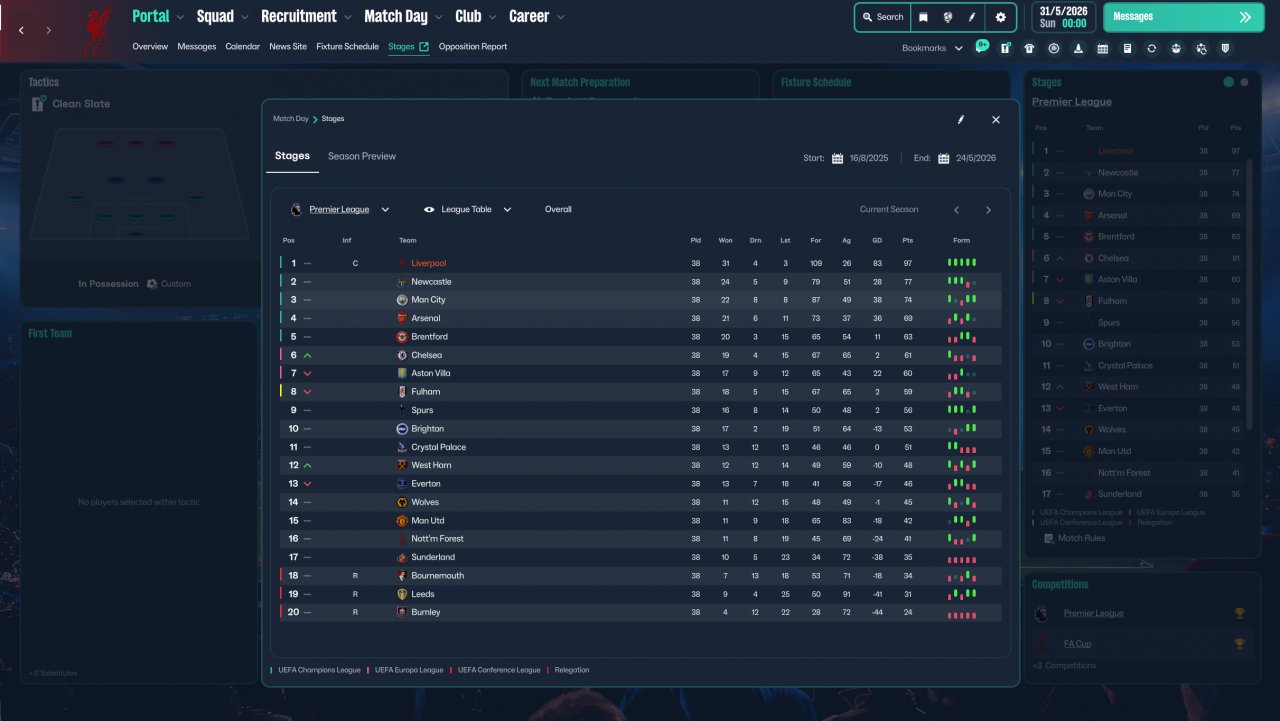The width and height of the screenshot is (1280, 721).
Task: Sort the table by Pts column header
Action: pyautogui.click(x=907, y=240)
